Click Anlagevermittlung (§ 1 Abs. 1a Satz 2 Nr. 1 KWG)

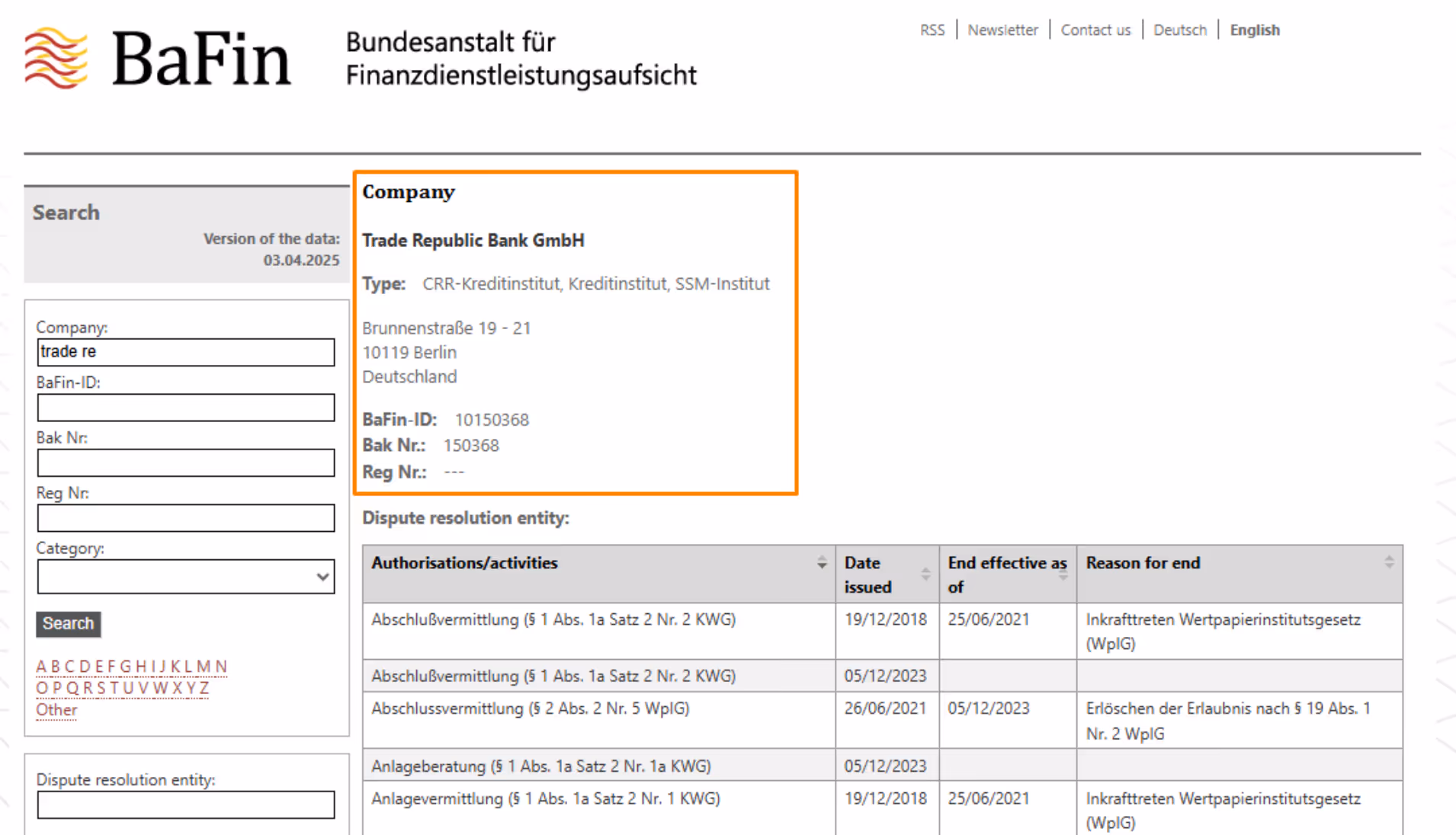(x=546, y=798)
